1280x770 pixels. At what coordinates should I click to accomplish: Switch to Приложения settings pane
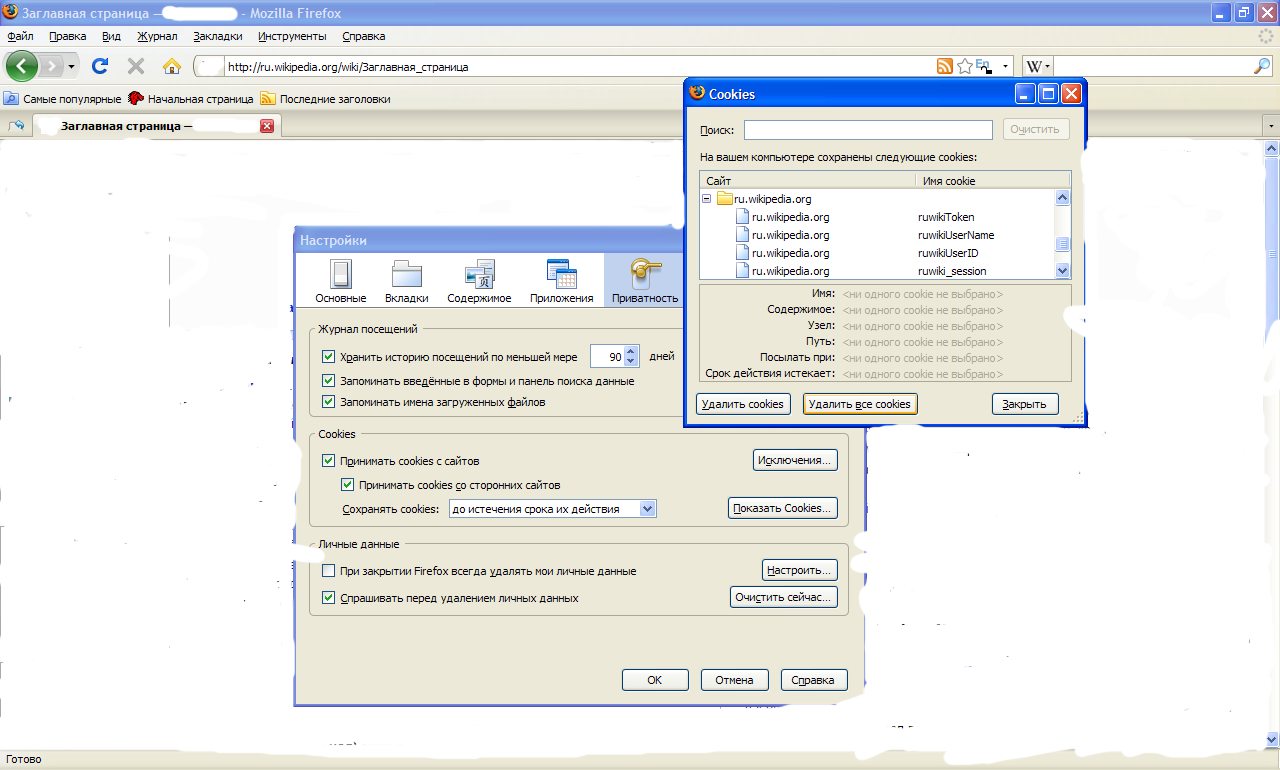pyautogui.click(x=561, y=280)
